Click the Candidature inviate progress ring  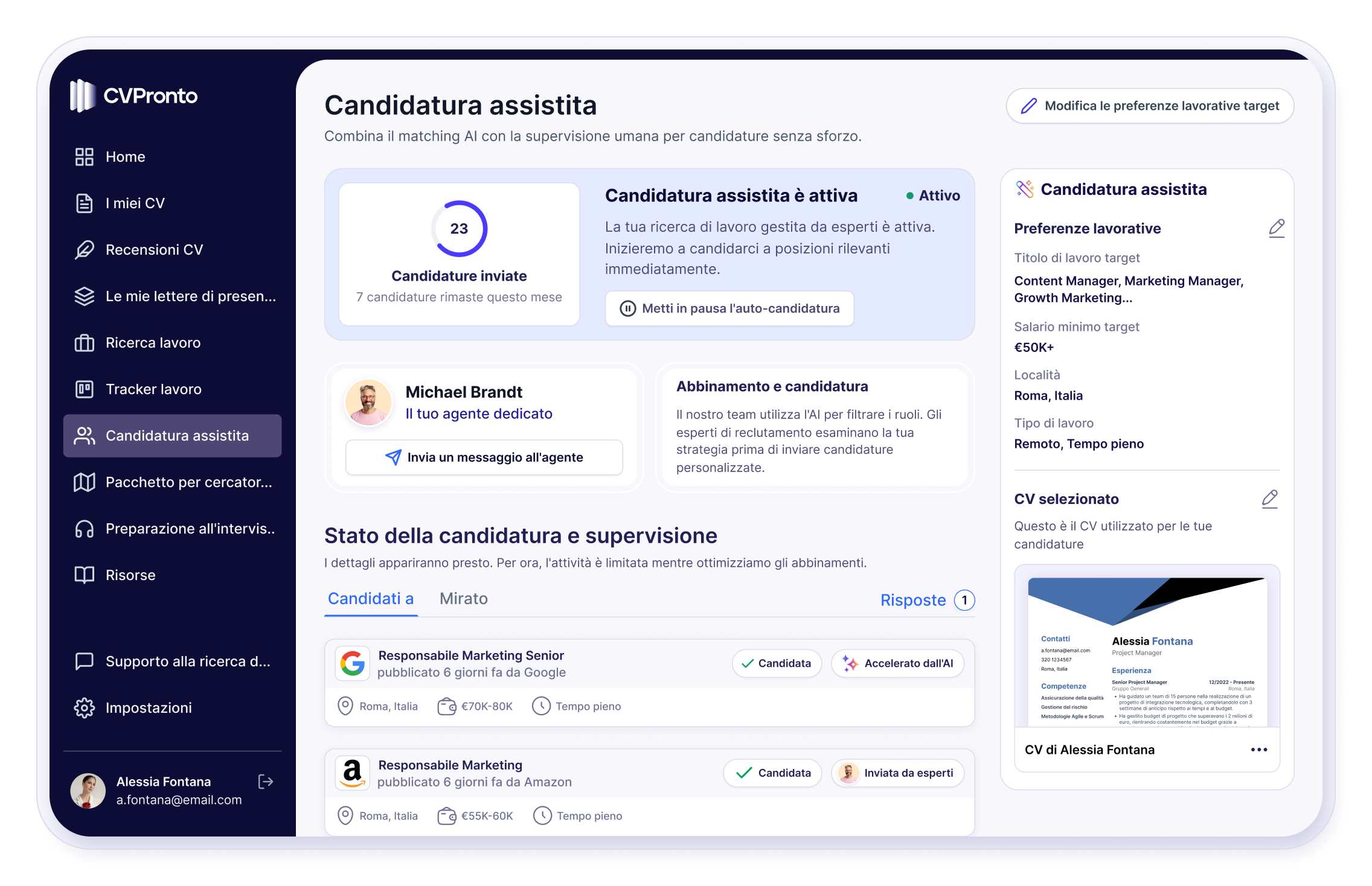[x=459, y=228]
